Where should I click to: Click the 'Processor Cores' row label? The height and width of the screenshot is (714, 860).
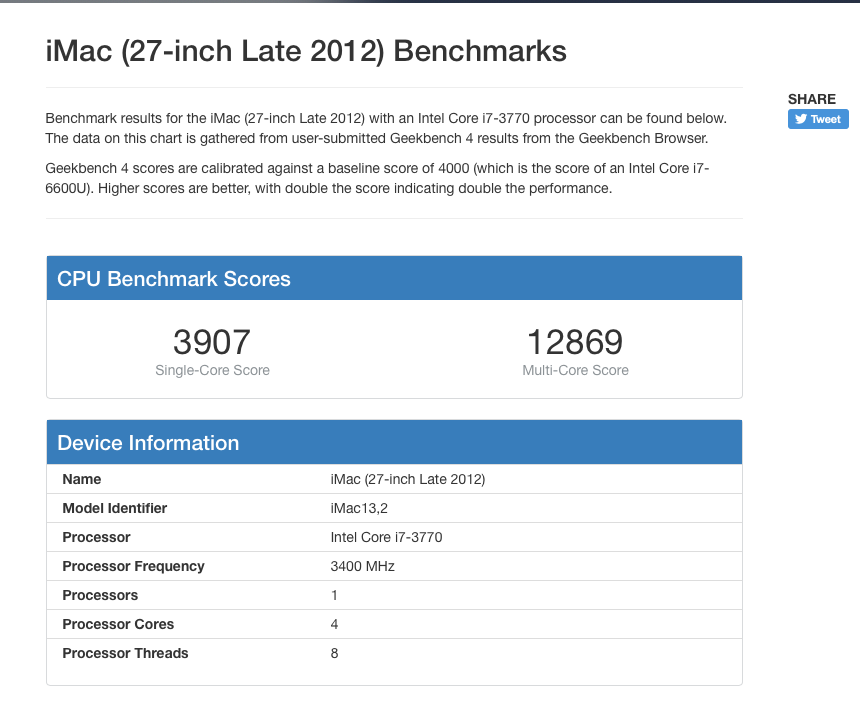pos(118,625)
